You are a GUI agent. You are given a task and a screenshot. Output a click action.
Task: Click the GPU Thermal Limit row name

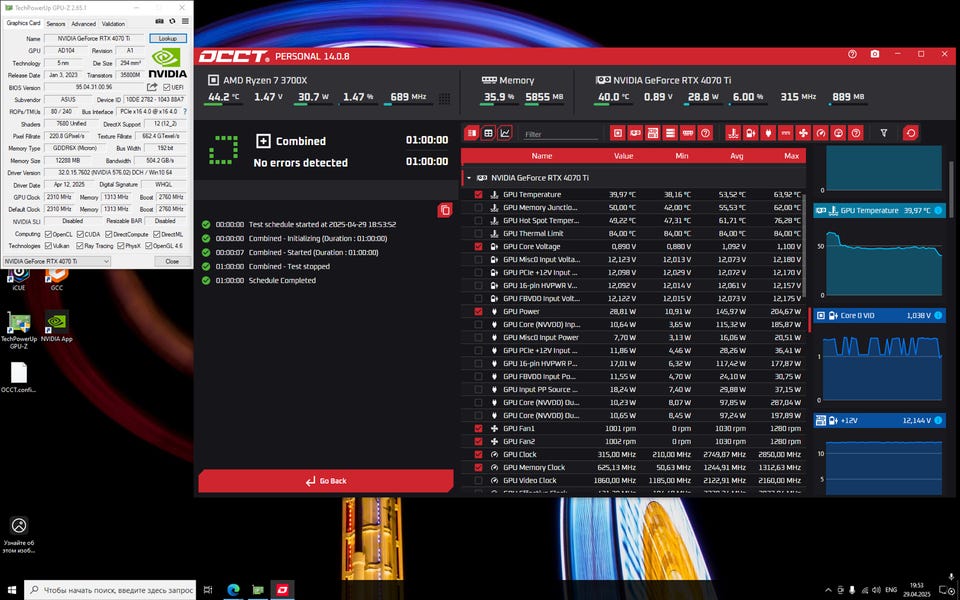tap(533, 234)
